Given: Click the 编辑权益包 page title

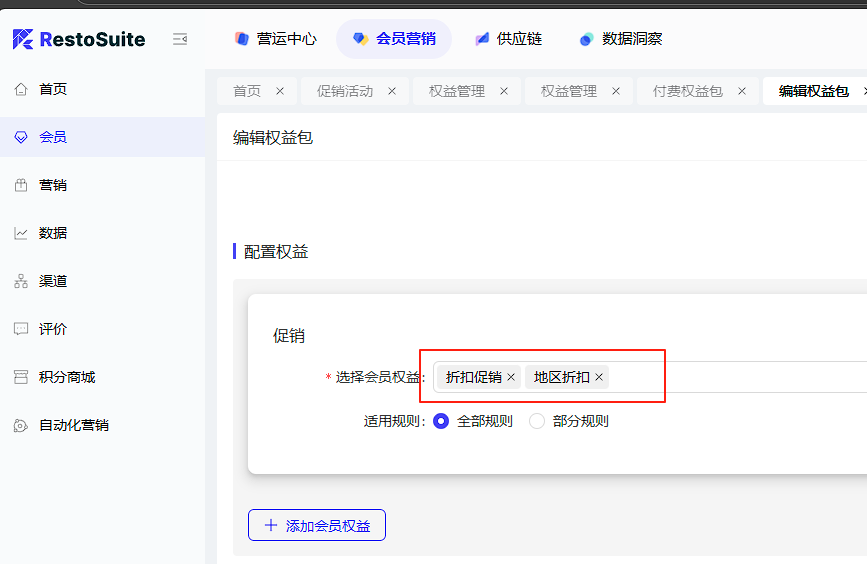Looking at the screenshot, I should (x=273, y=138).
